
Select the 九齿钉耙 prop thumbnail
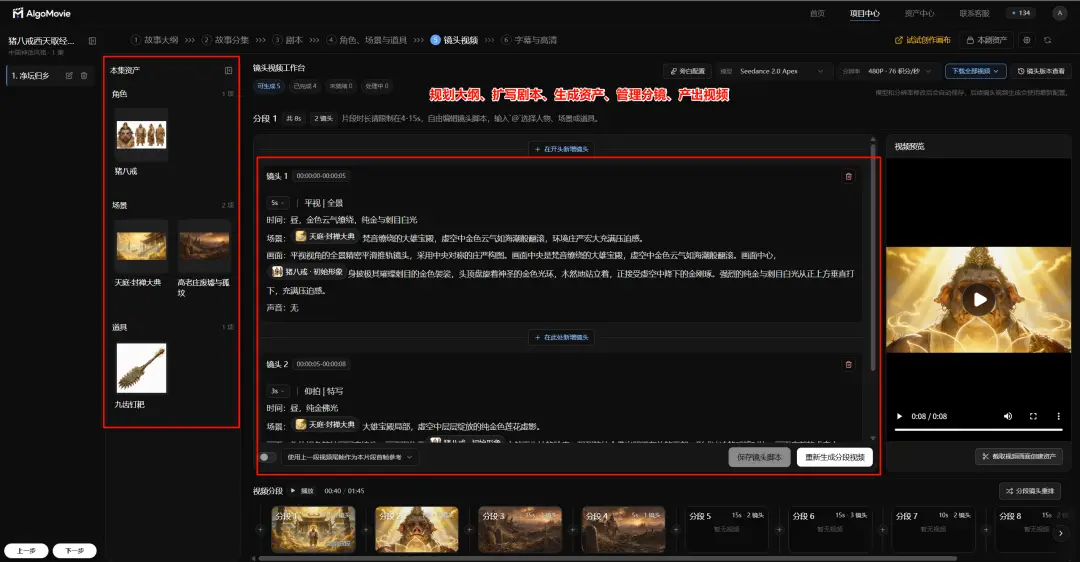[141, 368]
